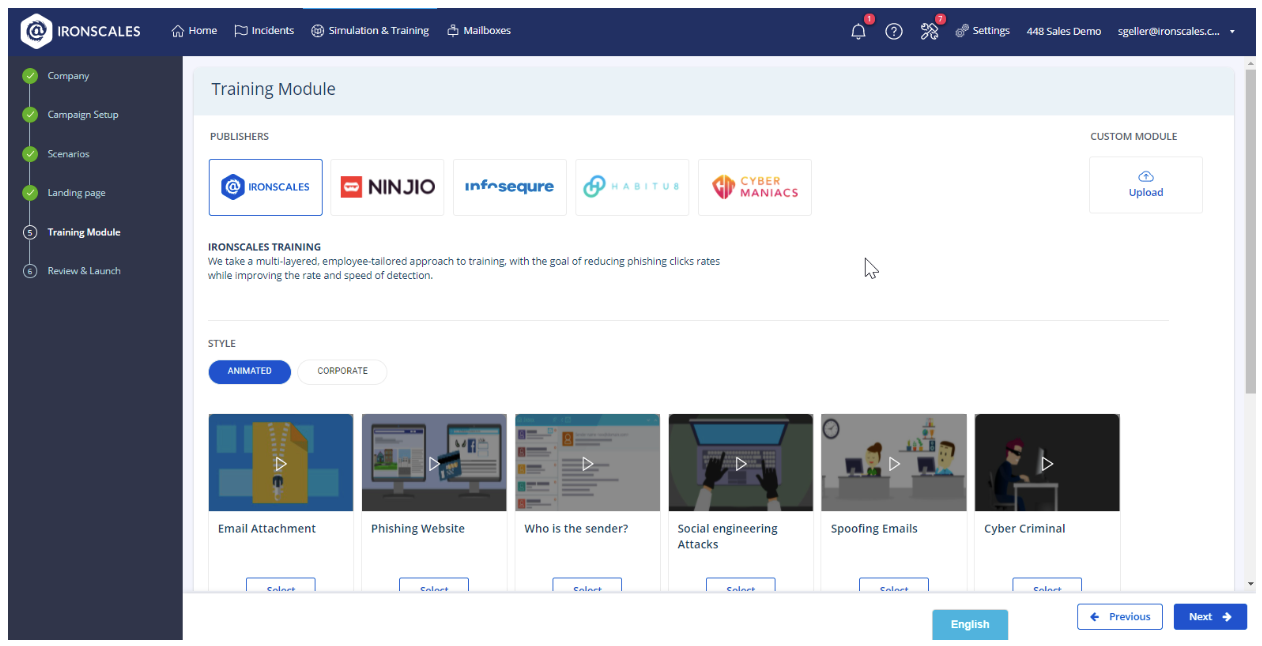Click the IRONSCALES logo in header
This screenshot has height=646, width=1262.
82,31
